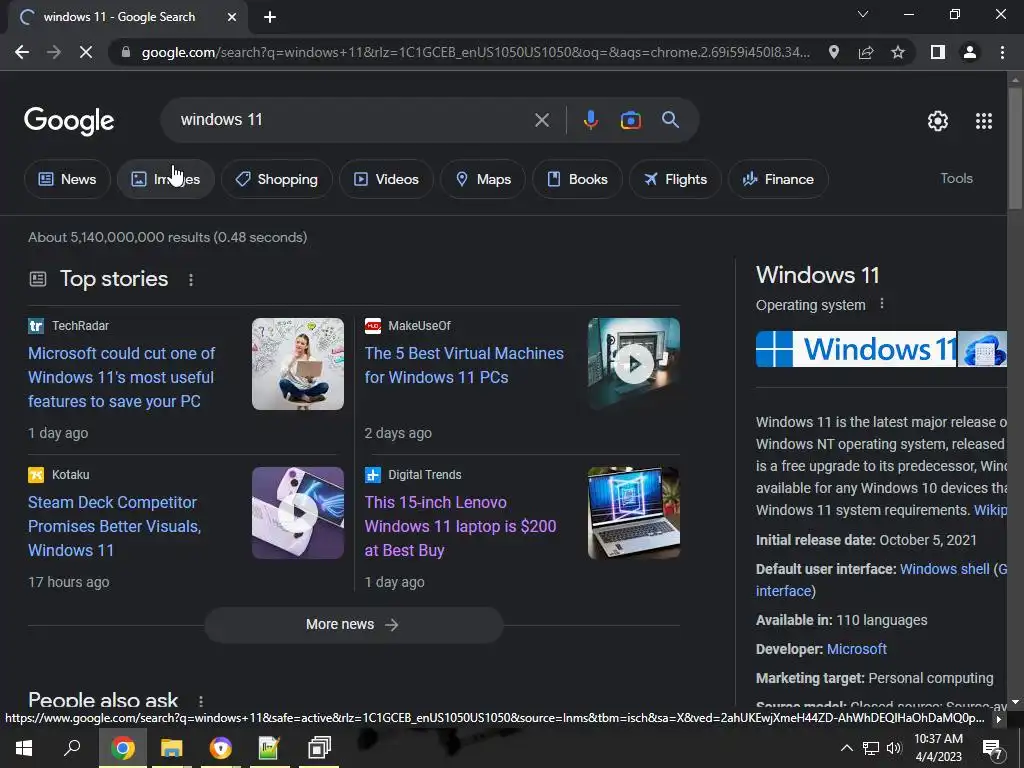
Task: Bookmark this page with the star icon
Action: pos(898,52)
